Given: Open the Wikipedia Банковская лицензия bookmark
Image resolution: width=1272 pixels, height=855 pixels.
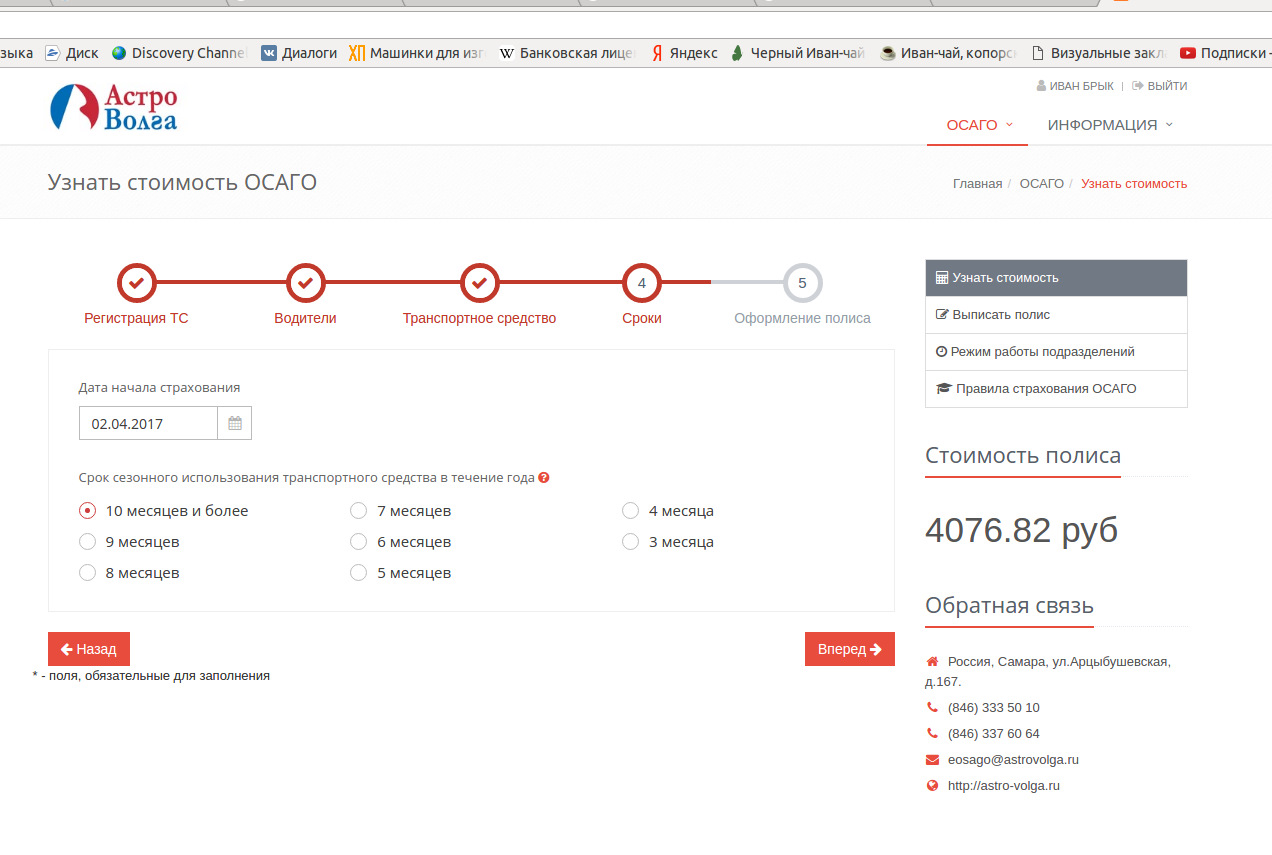Looking at the screenshot, I should [567, 53].
